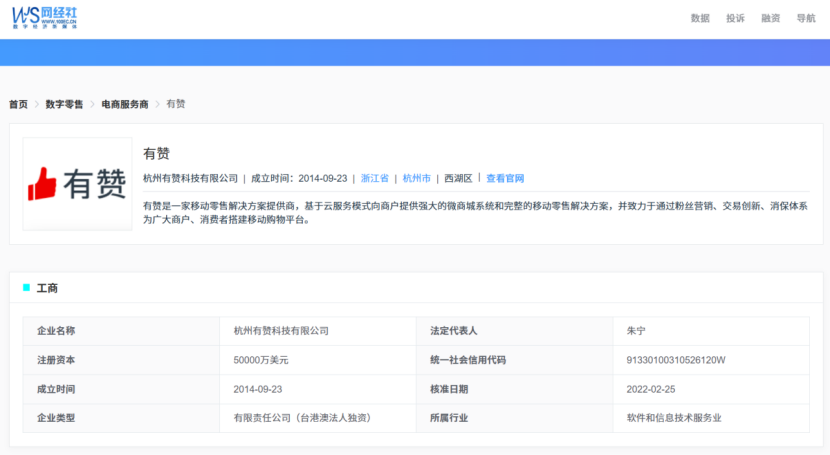The width and height of the screenshot is (830, 455).
Task: Select the 2014-09-23 table cell value
Action: 258,389
